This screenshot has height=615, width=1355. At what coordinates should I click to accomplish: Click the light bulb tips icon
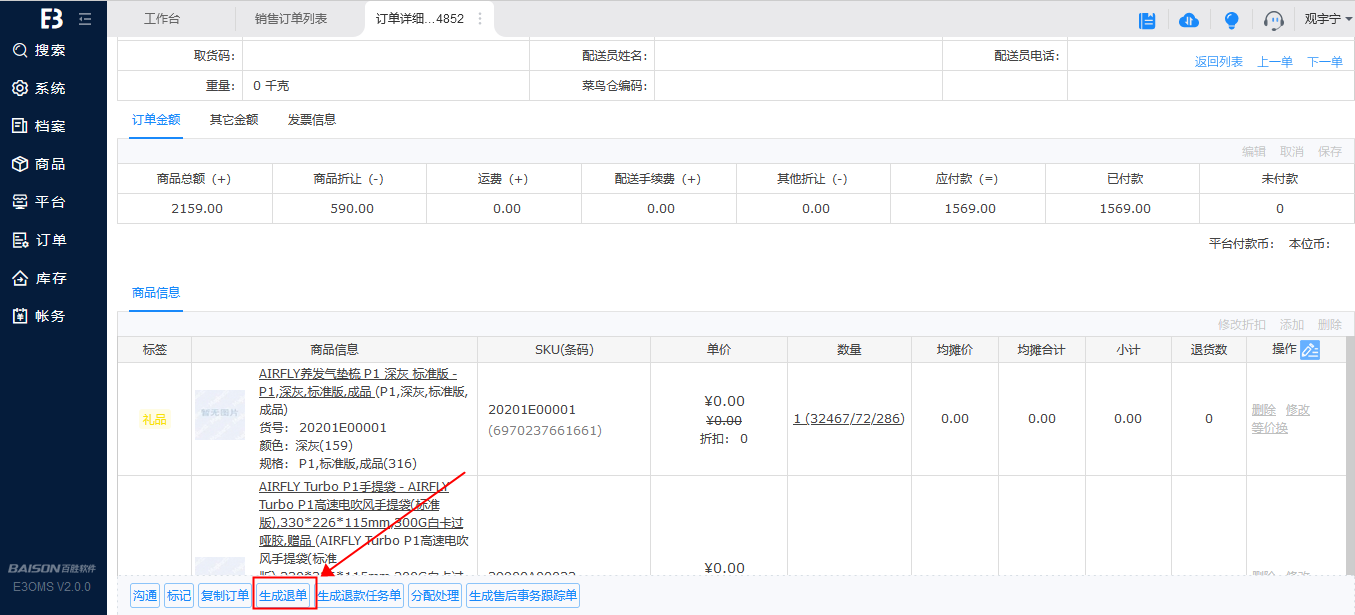click(1232, 20)
